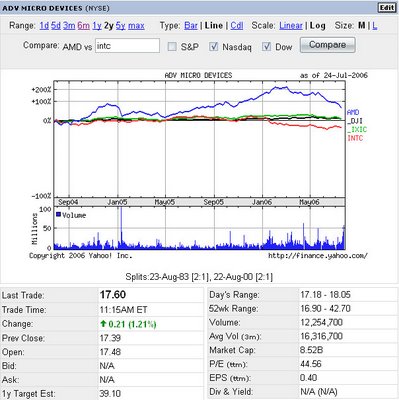This screenshot has height=400, width=399.
Task: Click the P/E value 44.56
Action: (x=311, y=364)
